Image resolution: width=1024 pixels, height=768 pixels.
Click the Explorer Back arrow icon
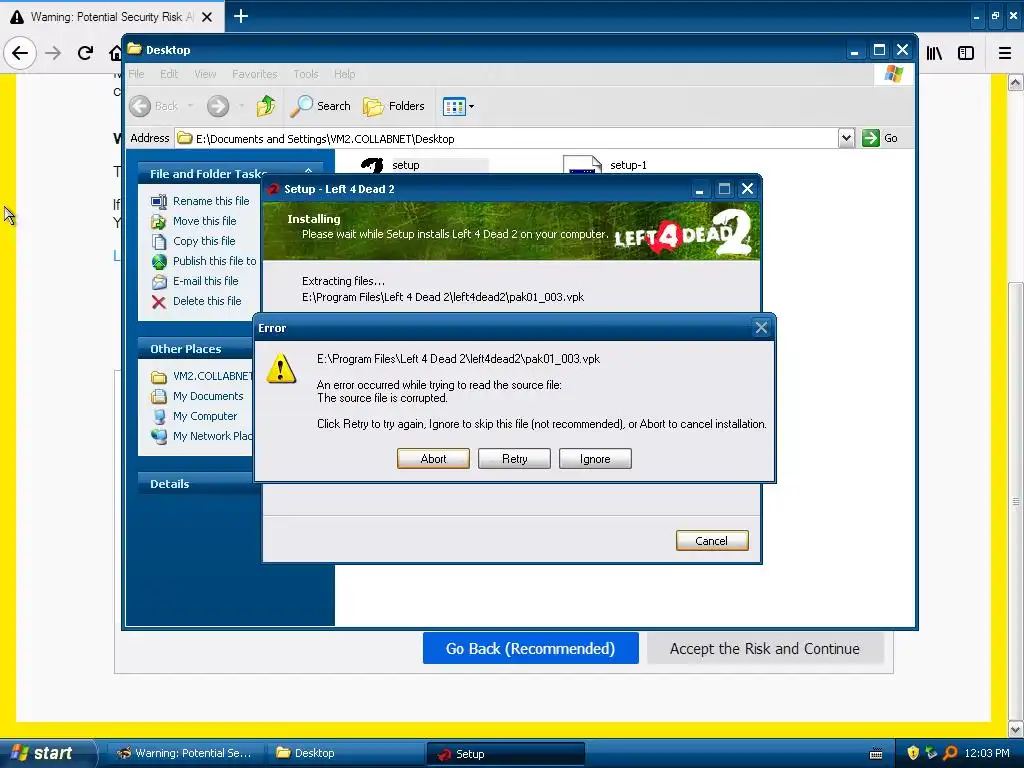point(140,106)
